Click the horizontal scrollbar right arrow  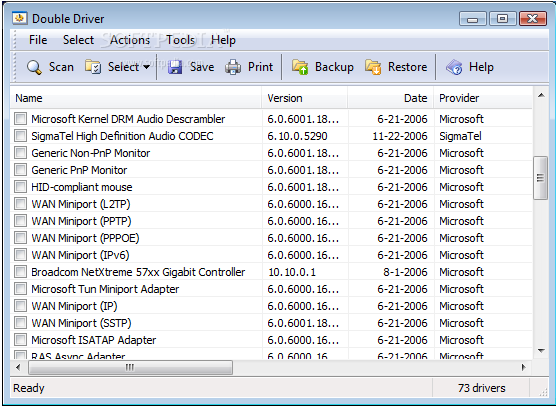(x=524, y=367)
